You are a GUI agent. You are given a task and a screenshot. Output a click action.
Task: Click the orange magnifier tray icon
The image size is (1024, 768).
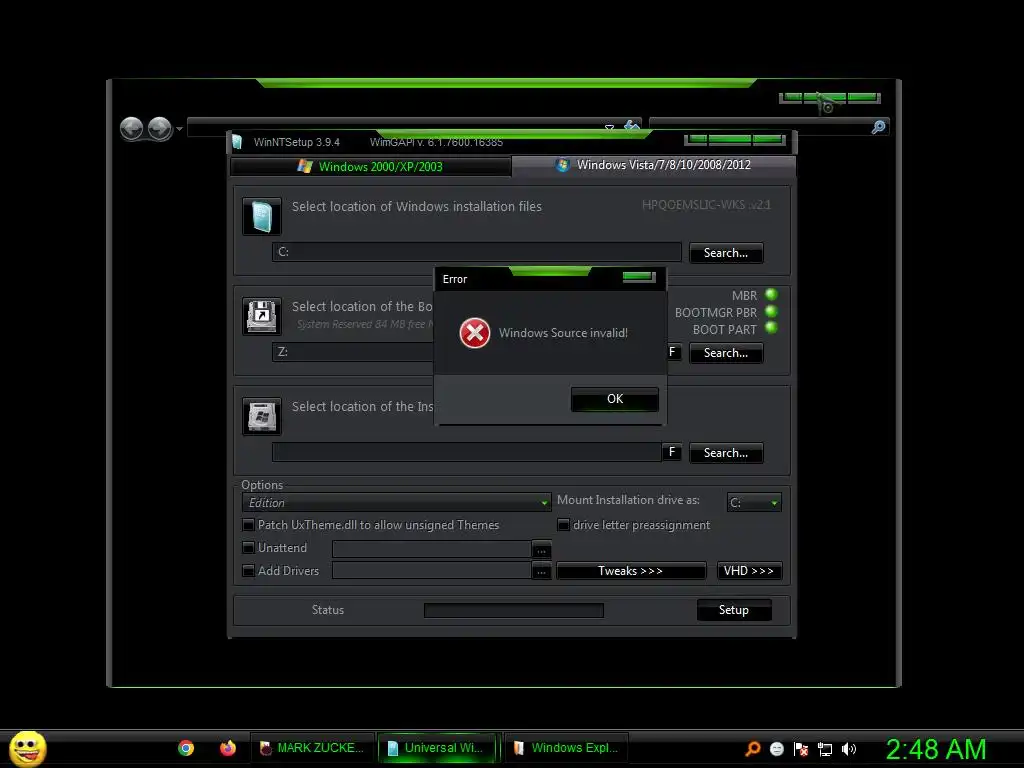753,749
